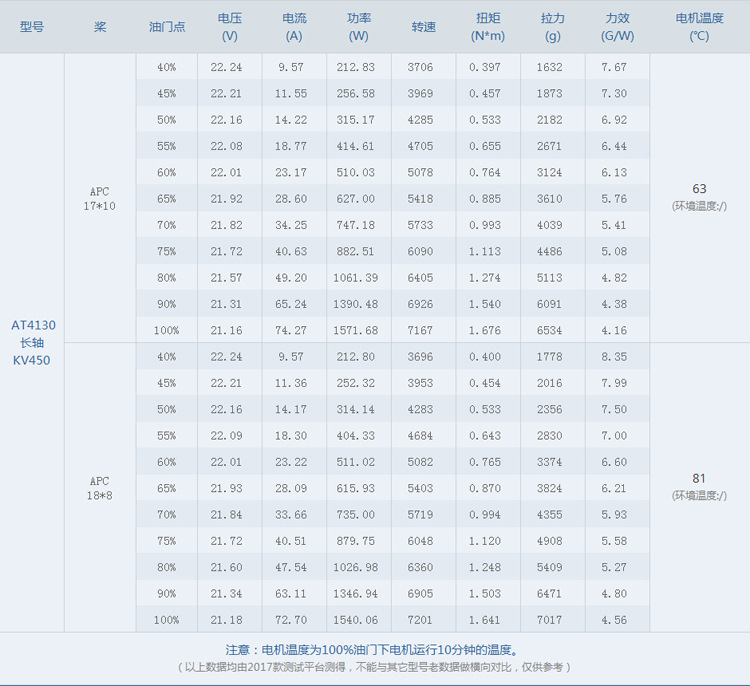Select the 拉力 (g) column header

(x=552, y=27)
